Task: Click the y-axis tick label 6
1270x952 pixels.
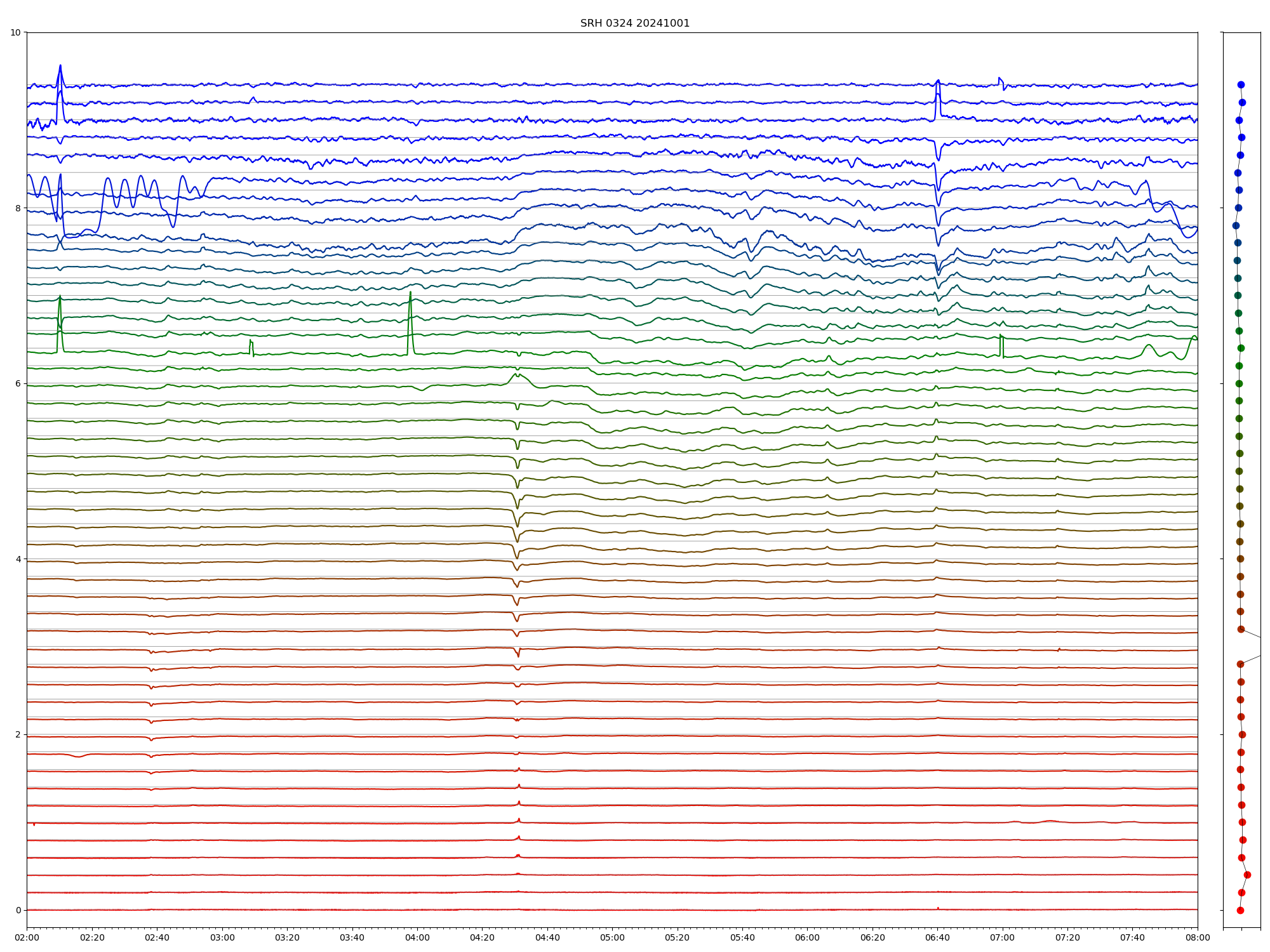Action: tap(18, 383)
